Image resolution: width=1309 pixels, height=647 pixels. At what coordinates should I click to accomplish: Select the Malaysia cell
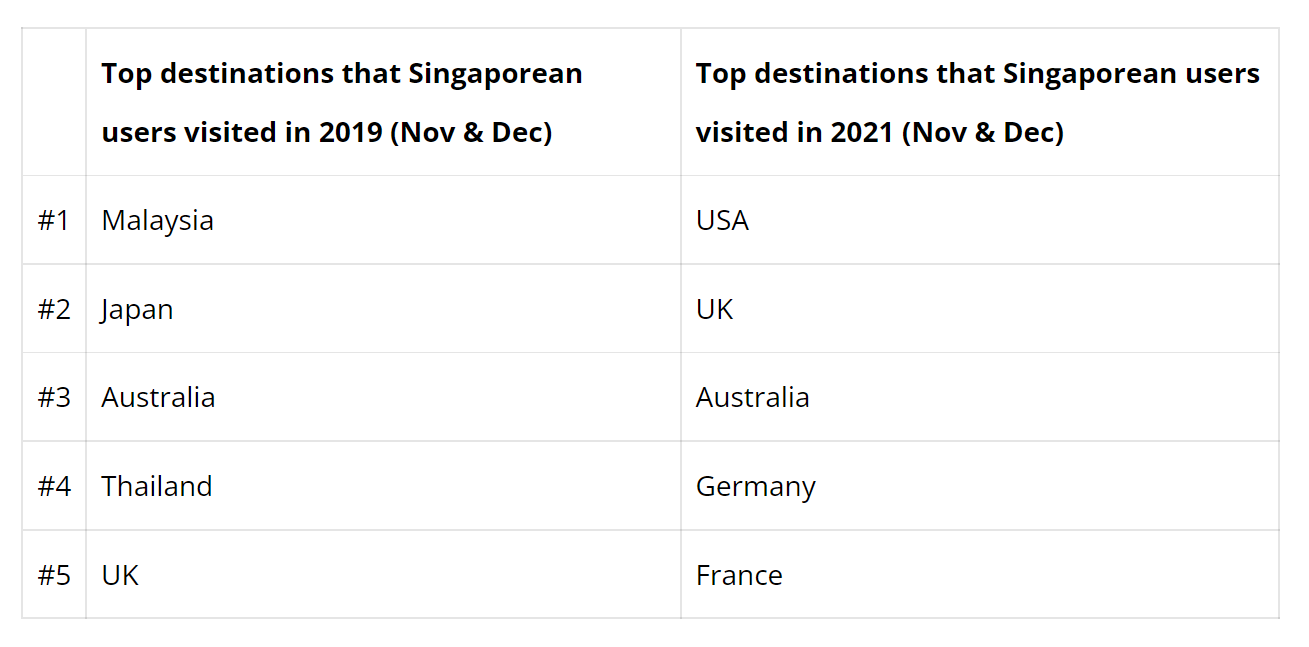coord(157,220)
